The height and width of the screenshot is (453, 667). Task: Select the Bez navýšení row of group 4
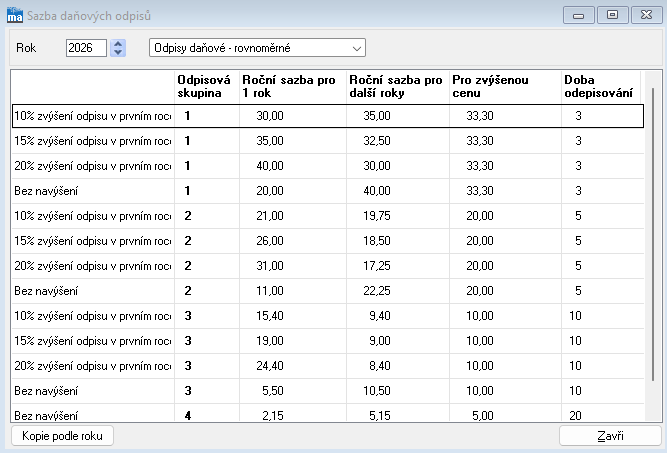tap(328, 415)
